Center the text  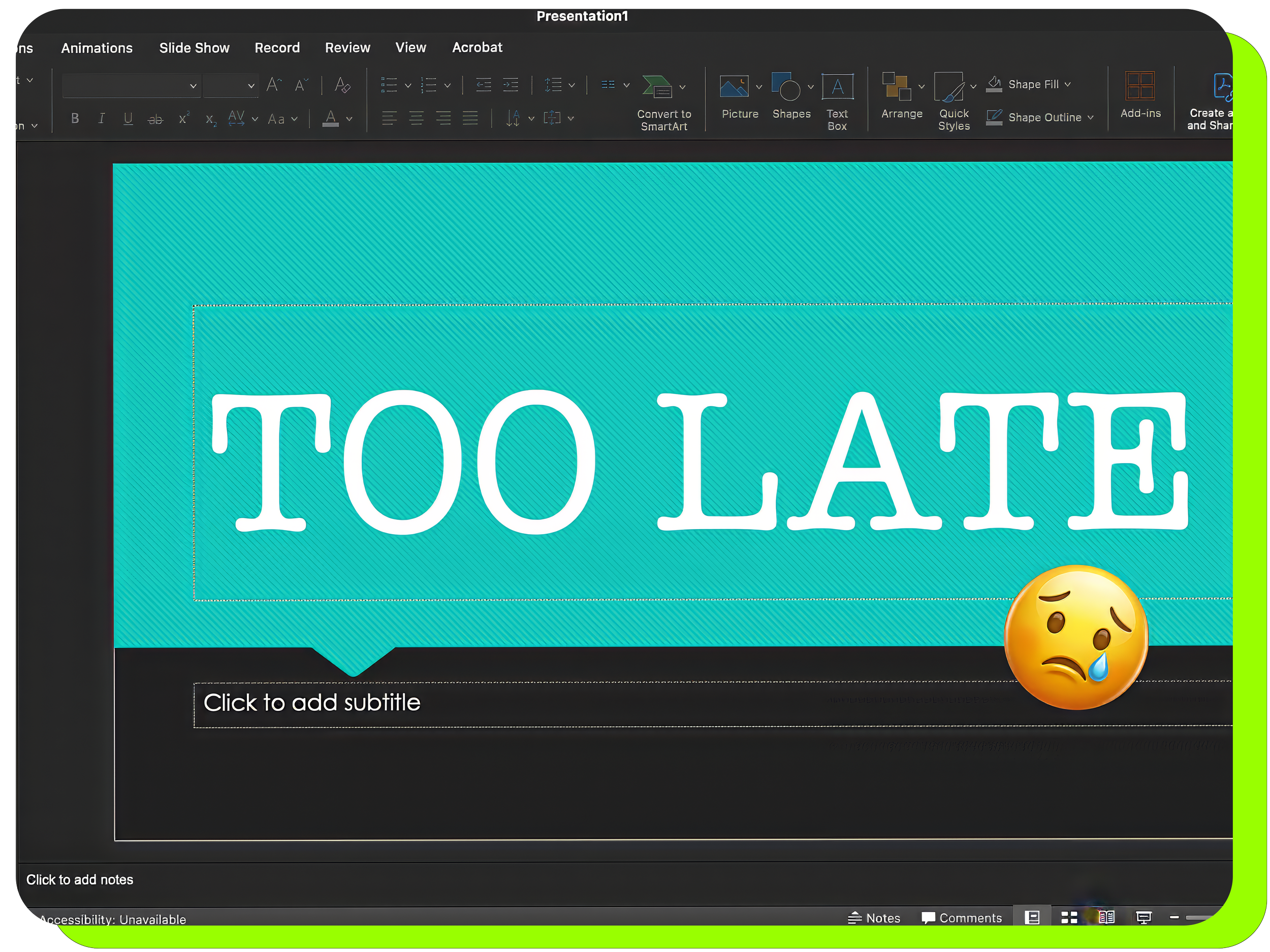point(416,118)
